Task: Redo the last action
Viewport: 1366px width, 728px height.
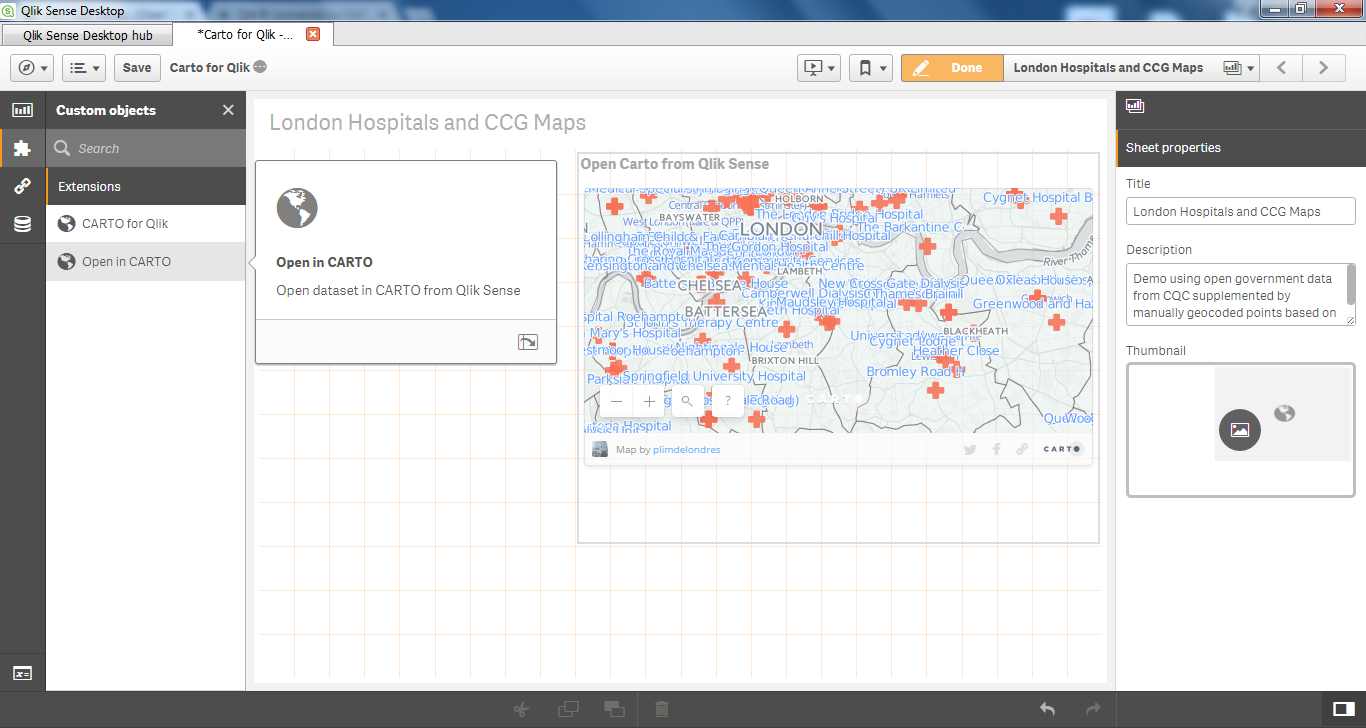Action: click(1093, 709)
